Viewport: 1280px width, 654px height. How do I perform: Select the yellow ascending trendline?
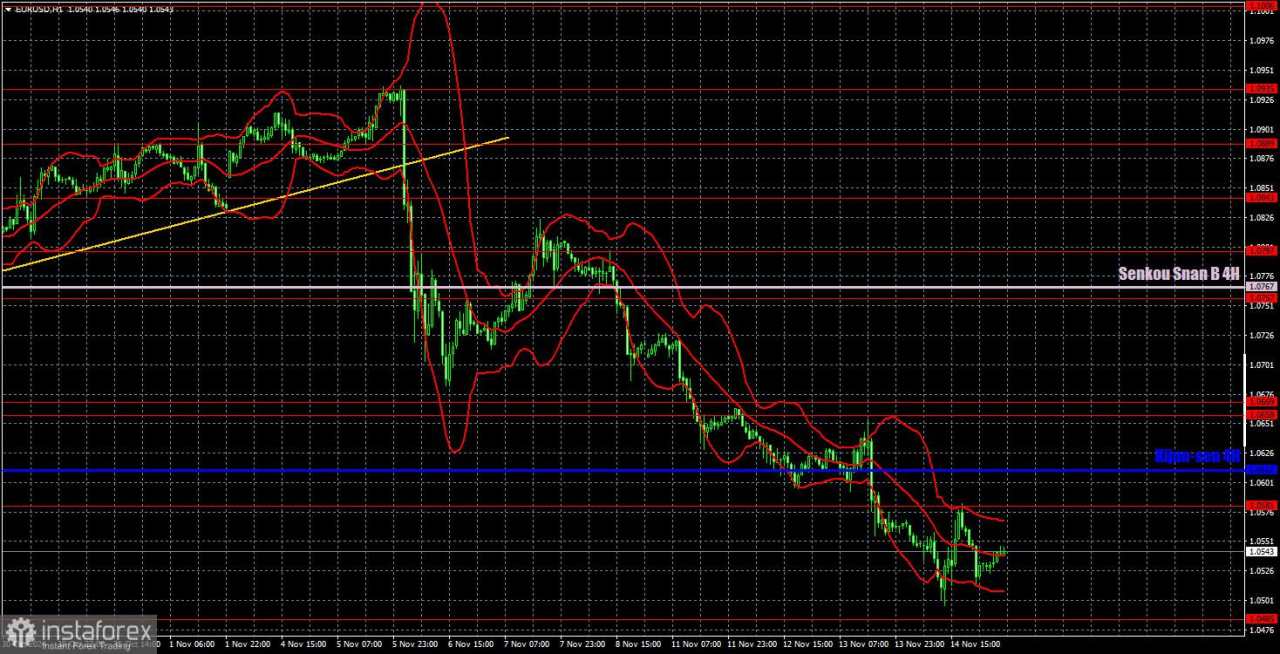point(255,203)
